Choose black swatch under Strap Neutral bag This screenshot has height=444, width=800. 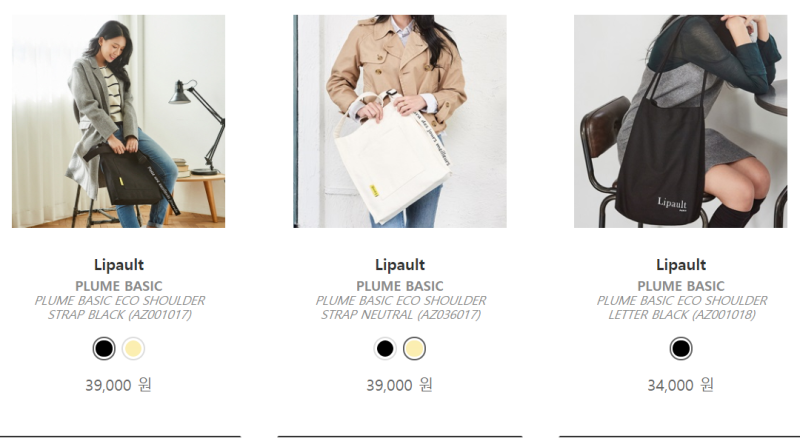[385, 349]
